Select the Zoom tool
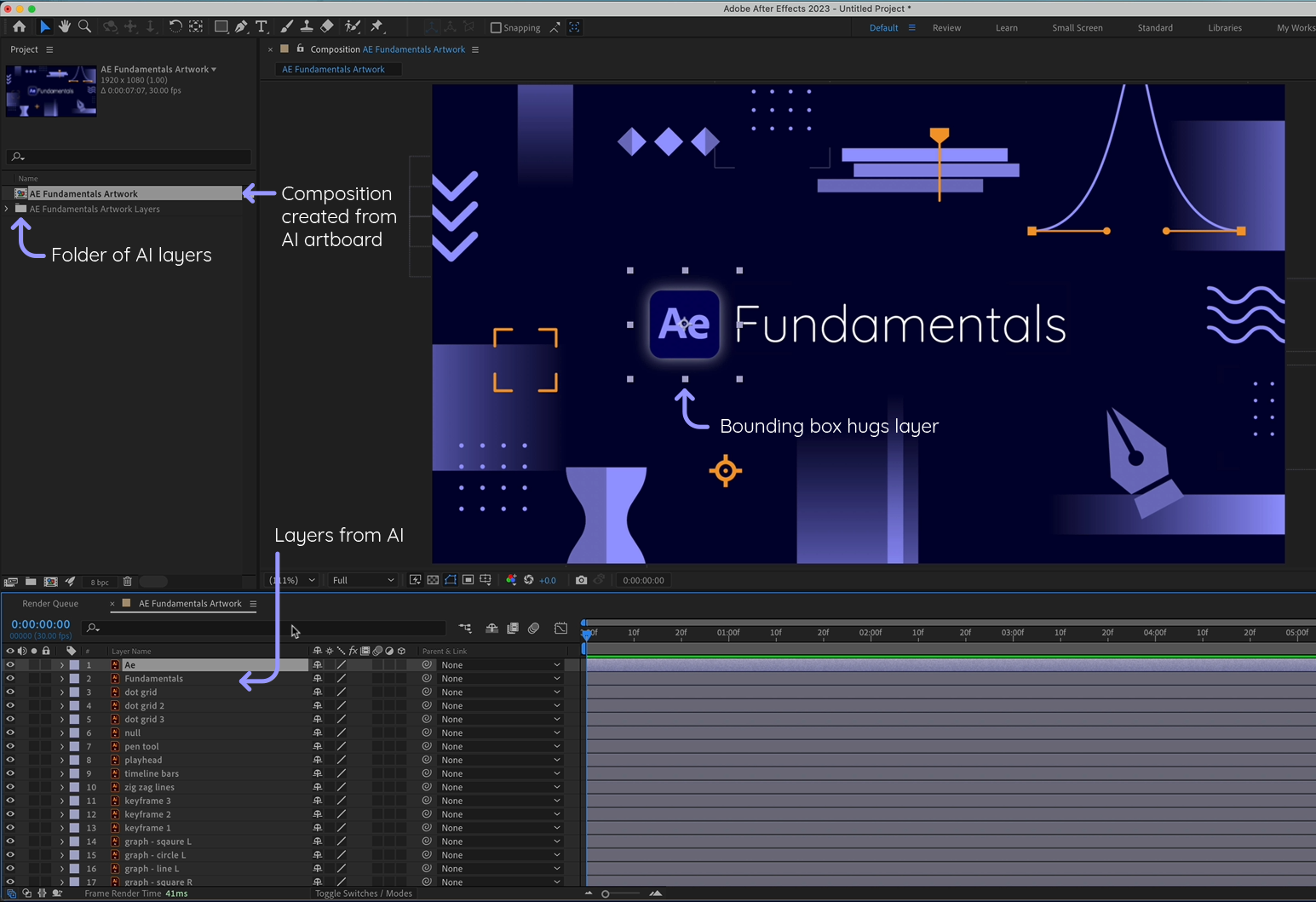The width and height of the screenshot is (1316, 902). pyautogui.click(x=83, y=26)
